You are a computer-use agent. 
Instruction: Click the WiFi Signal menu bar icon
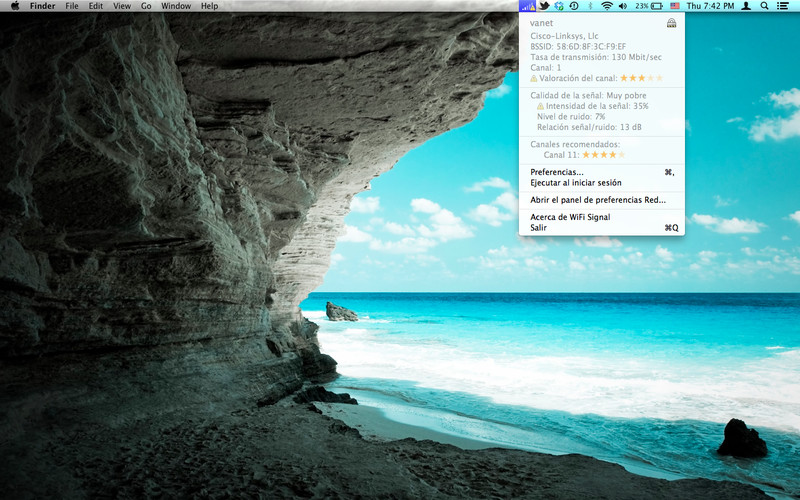(528, 6)
